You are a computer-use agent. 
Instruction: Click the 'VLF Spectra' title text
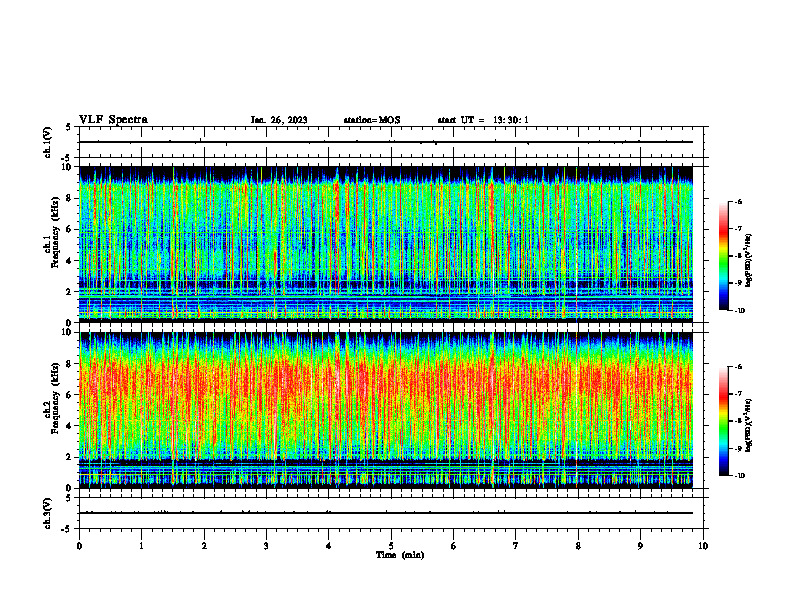[113, 120]
